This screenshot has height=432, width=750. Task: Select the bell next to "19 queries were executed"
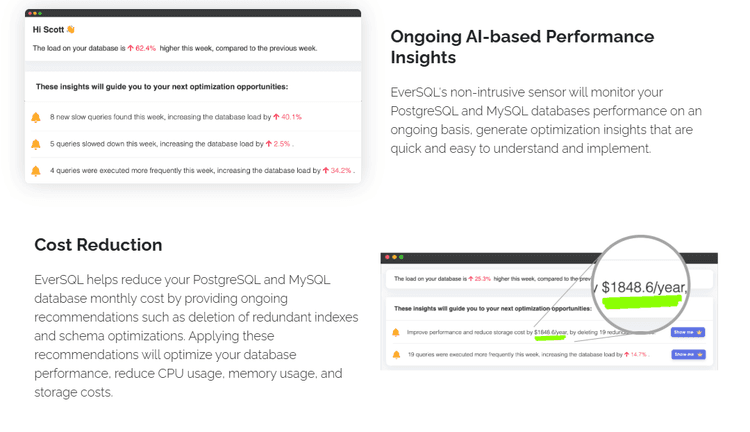(396, 354)
